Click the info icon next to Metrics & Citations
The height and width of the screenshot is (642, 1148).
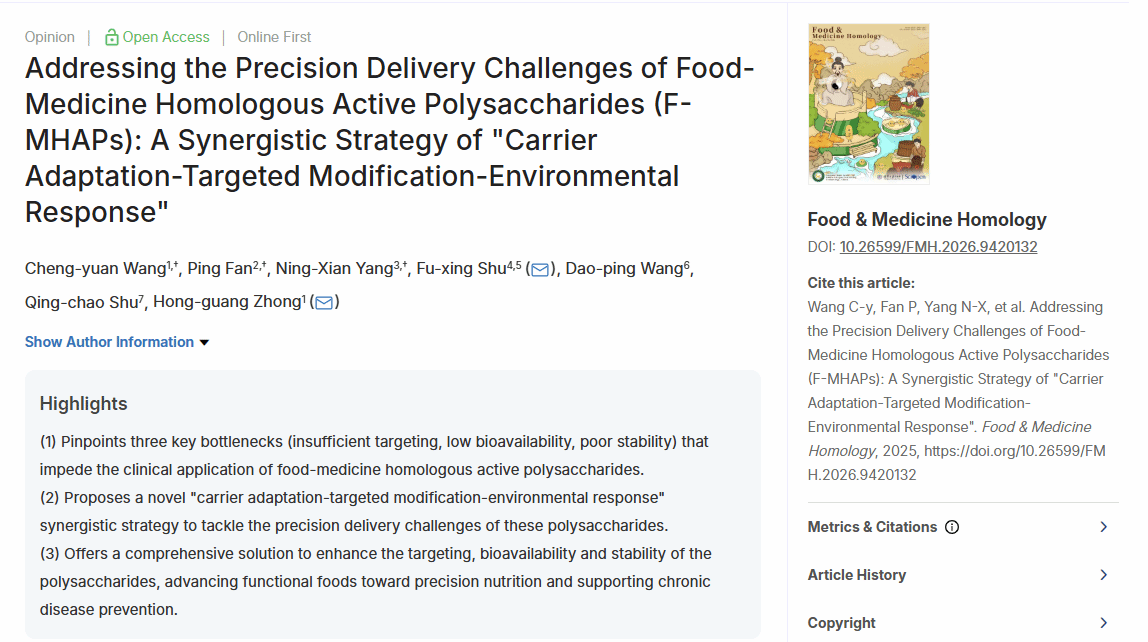click(x=952, y=527)
